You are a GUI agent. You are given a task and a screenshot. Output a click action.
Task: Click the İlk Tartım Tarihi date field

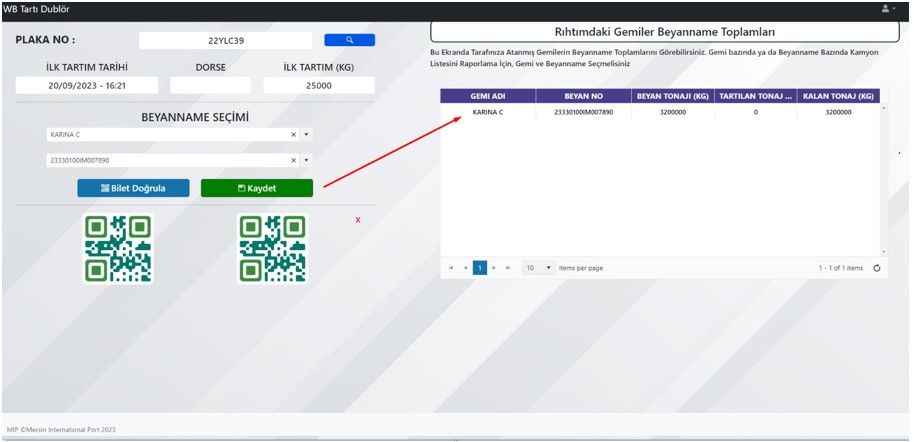tap(87, 85)
